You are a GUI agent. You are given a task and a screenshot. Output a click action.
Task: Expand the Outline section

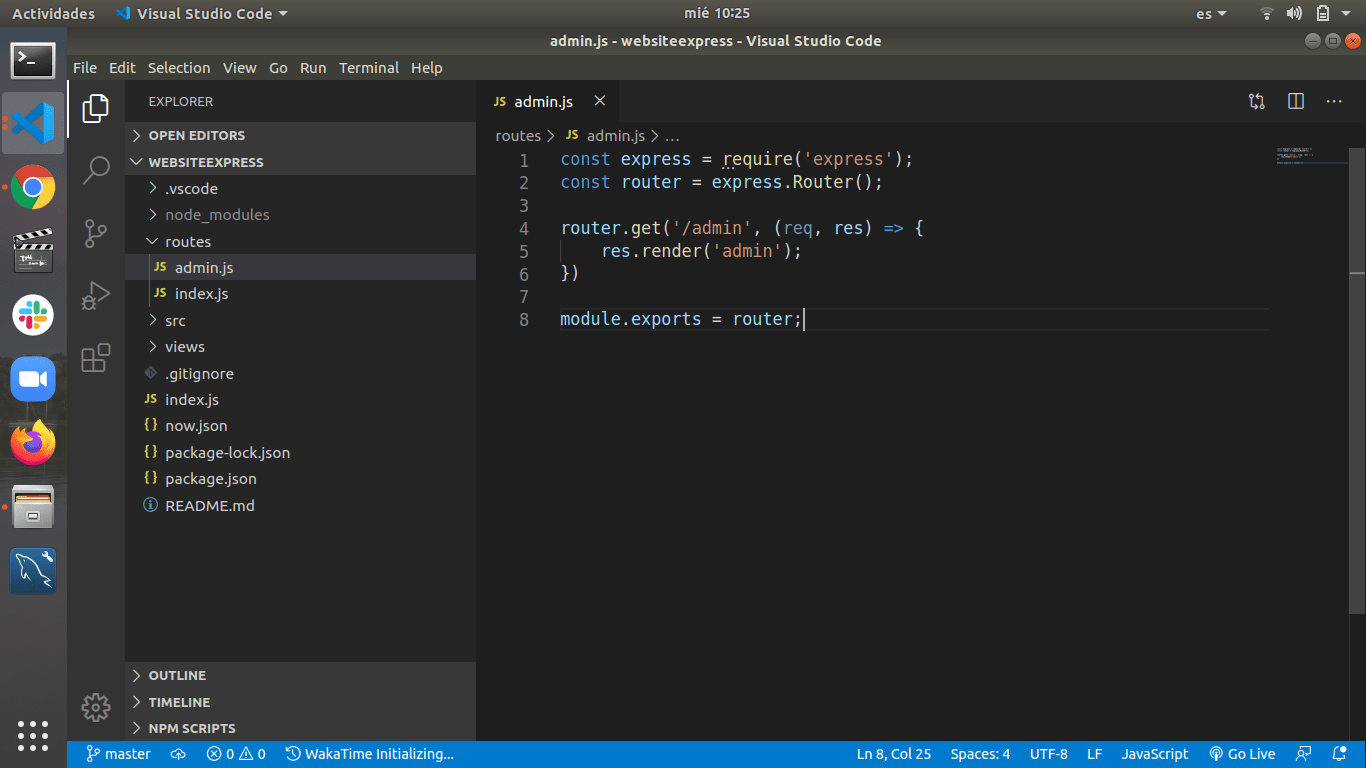[x=300, y=675]
